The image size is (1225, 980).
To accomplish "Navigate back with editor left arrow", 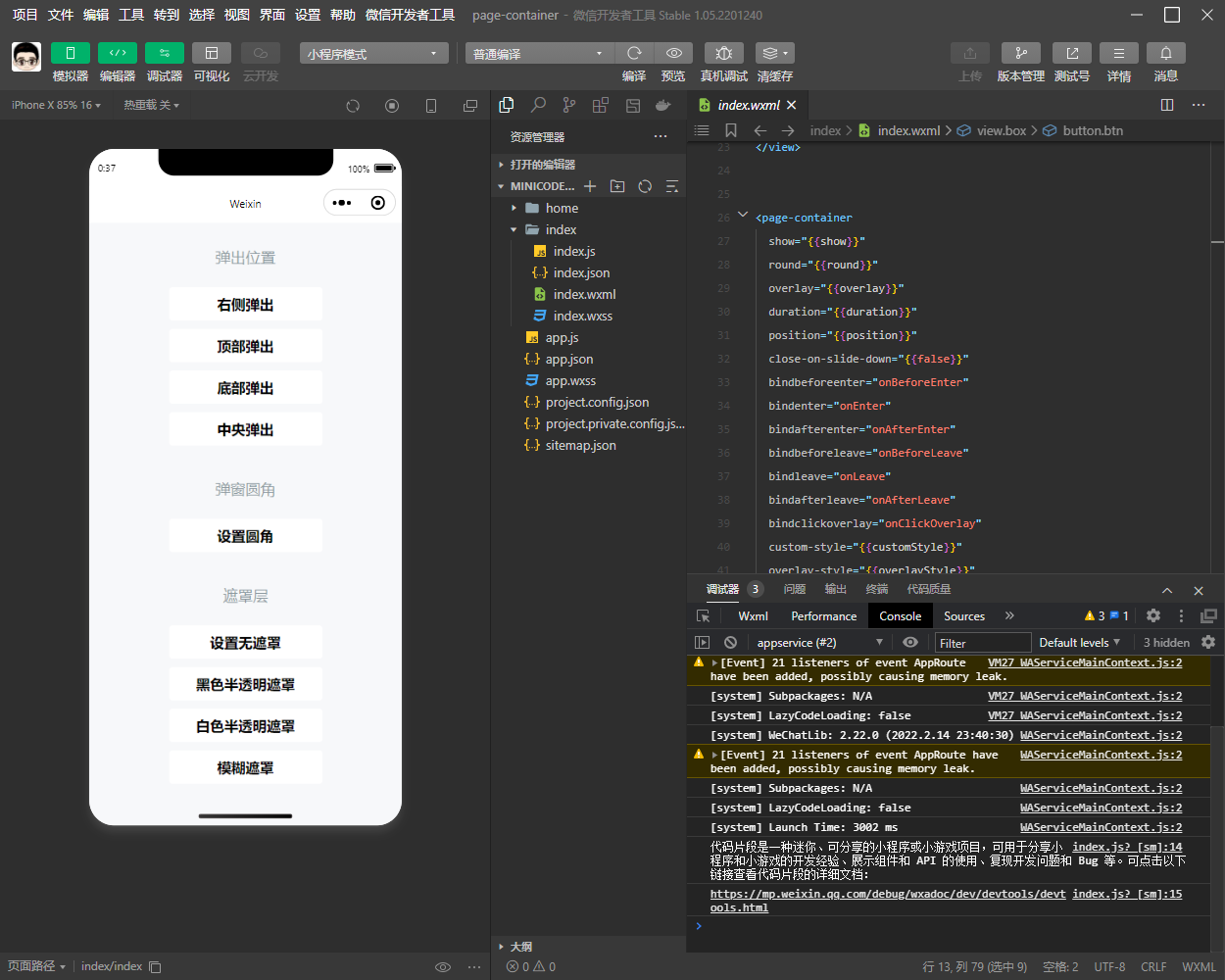I will [759, 130].
